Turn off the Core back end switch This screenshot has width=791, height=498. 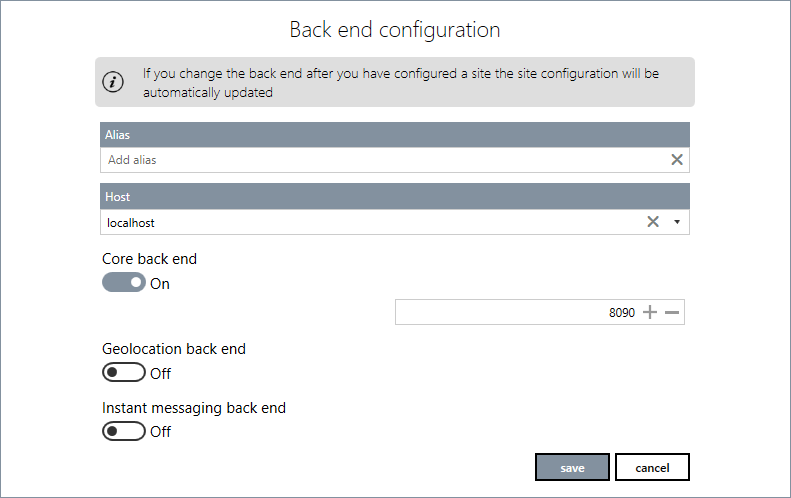[x=124, y=283]
